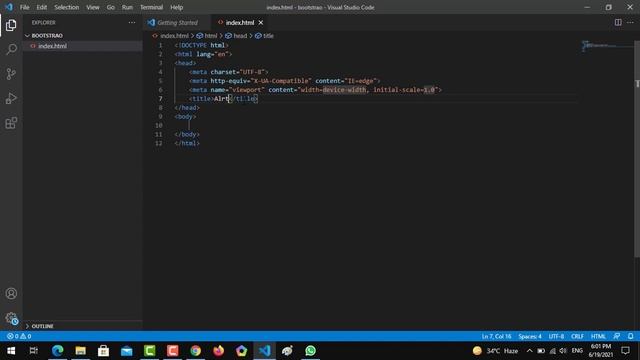Open the Explorer view in activity bar
This screenshot has width=640, height=360.
click(x=11, y=25)
